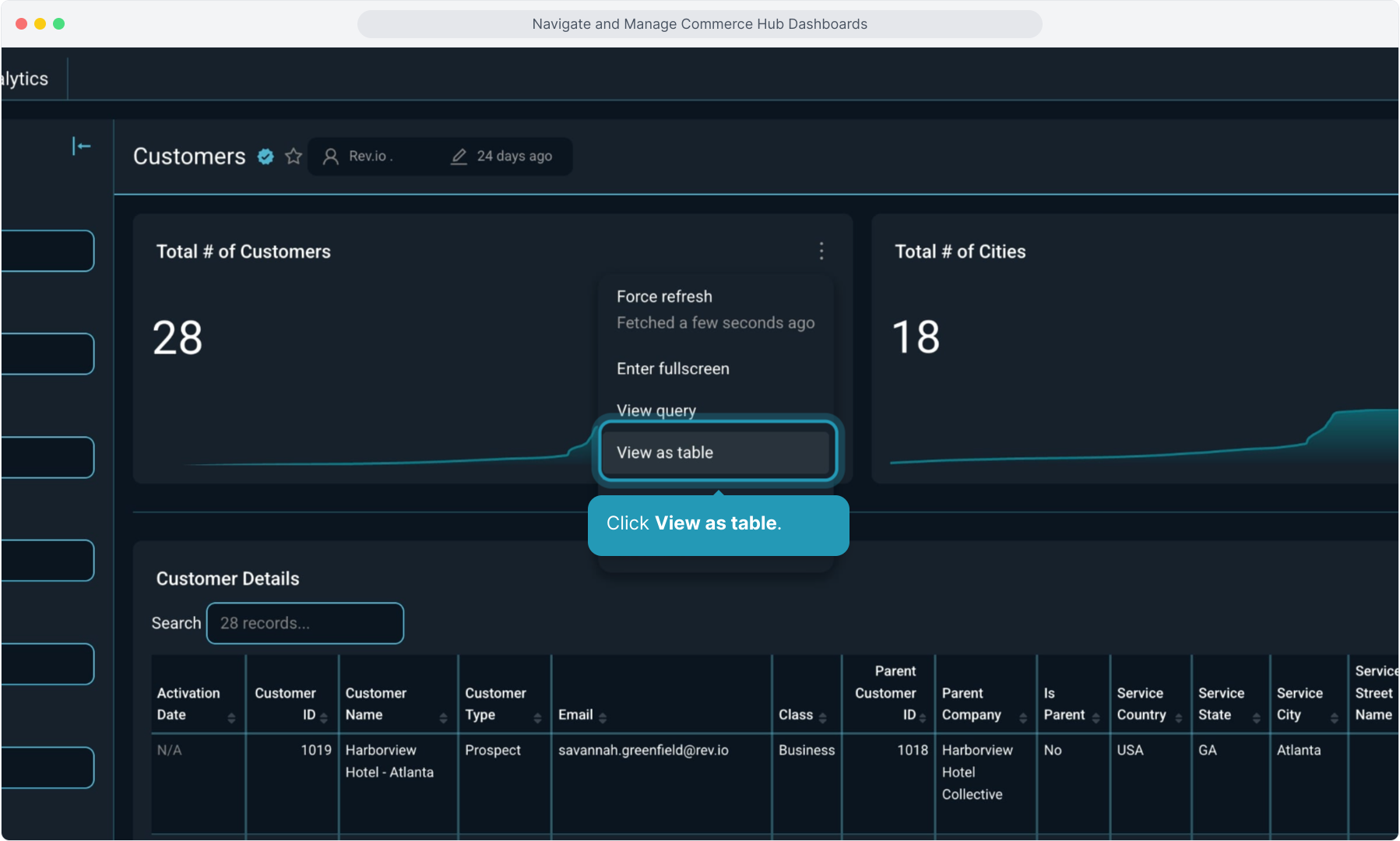Sort by Activation Date column arrows
This screenshot has width=1400, height=841.
231,718
